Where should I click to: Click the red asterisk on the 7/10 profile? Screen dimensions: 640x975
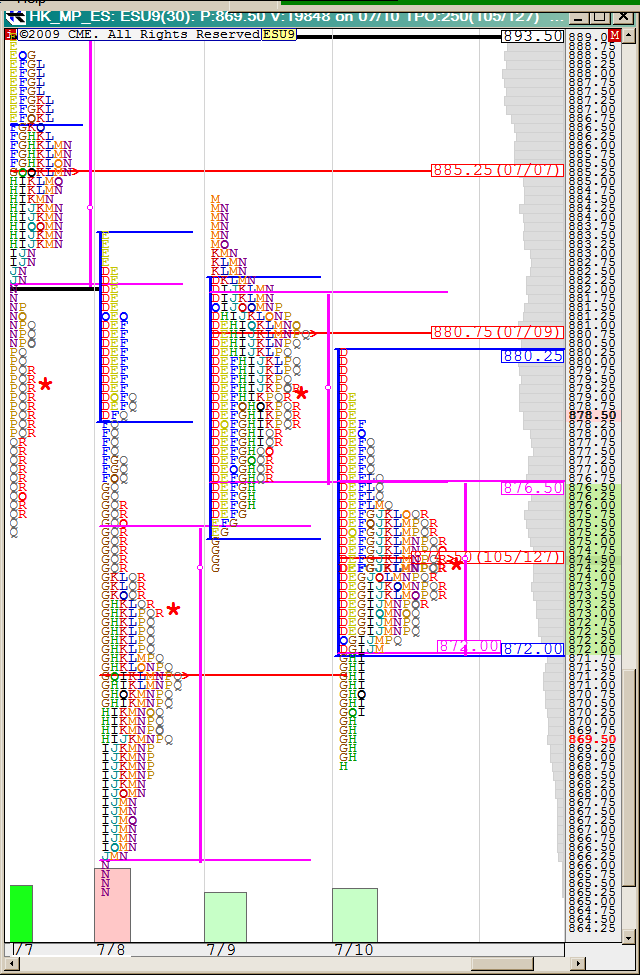457,564
